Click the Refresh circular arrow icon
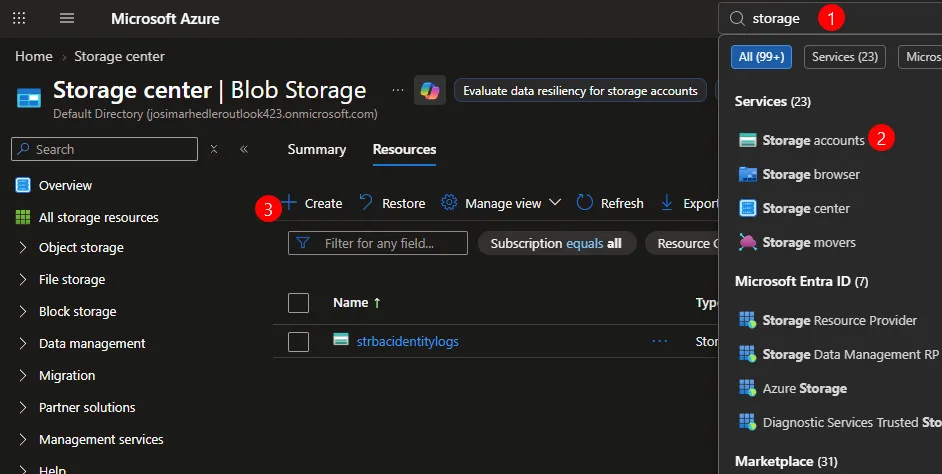The height and width of the screenshot is (474, 942). pos(585,202)
